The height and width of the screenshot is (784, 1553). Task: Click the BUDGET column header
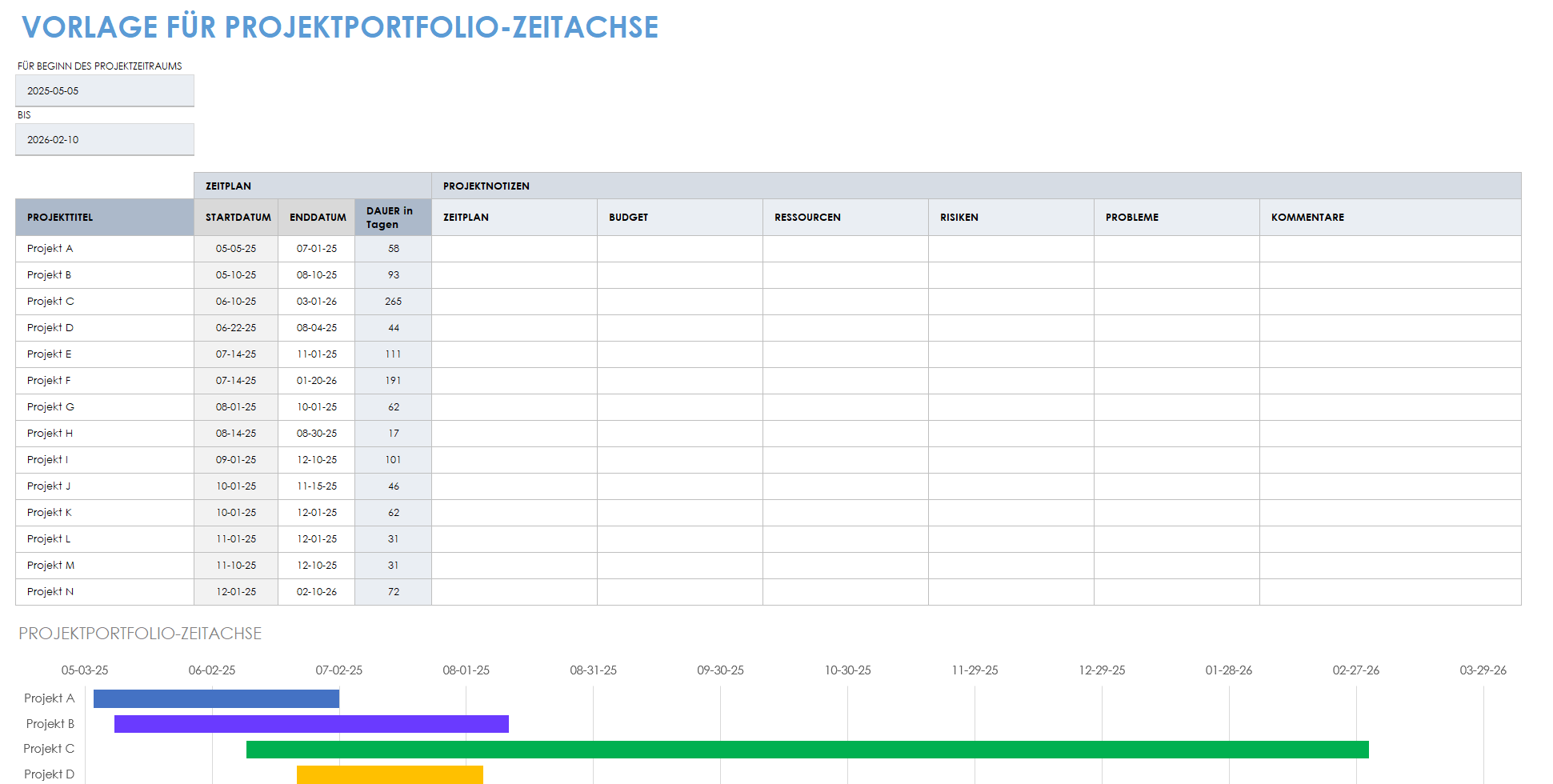coord(680,217)
